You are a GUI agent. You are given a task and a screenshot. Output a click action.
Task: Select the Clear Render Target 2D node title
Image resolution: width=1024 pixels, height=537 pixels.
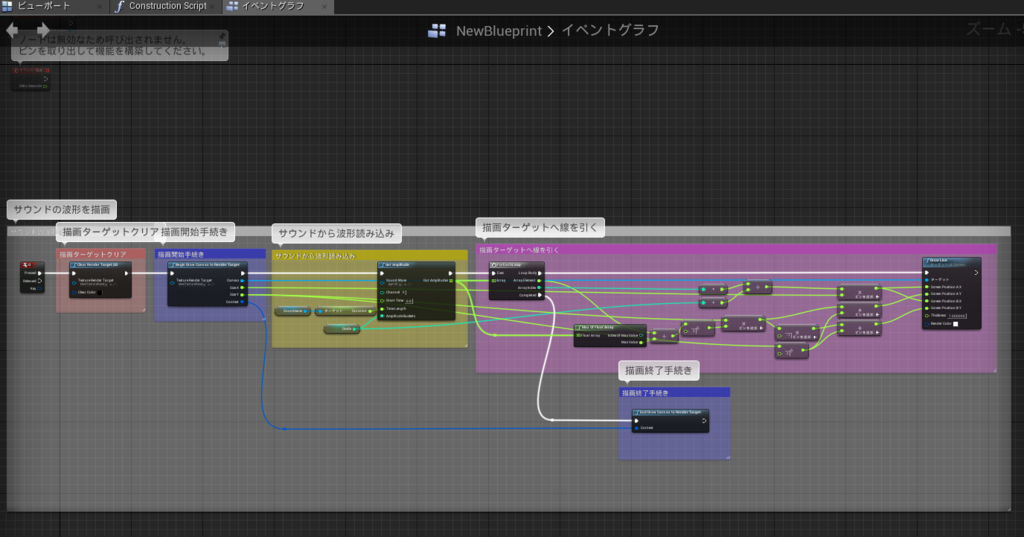[x=100, y=265]
